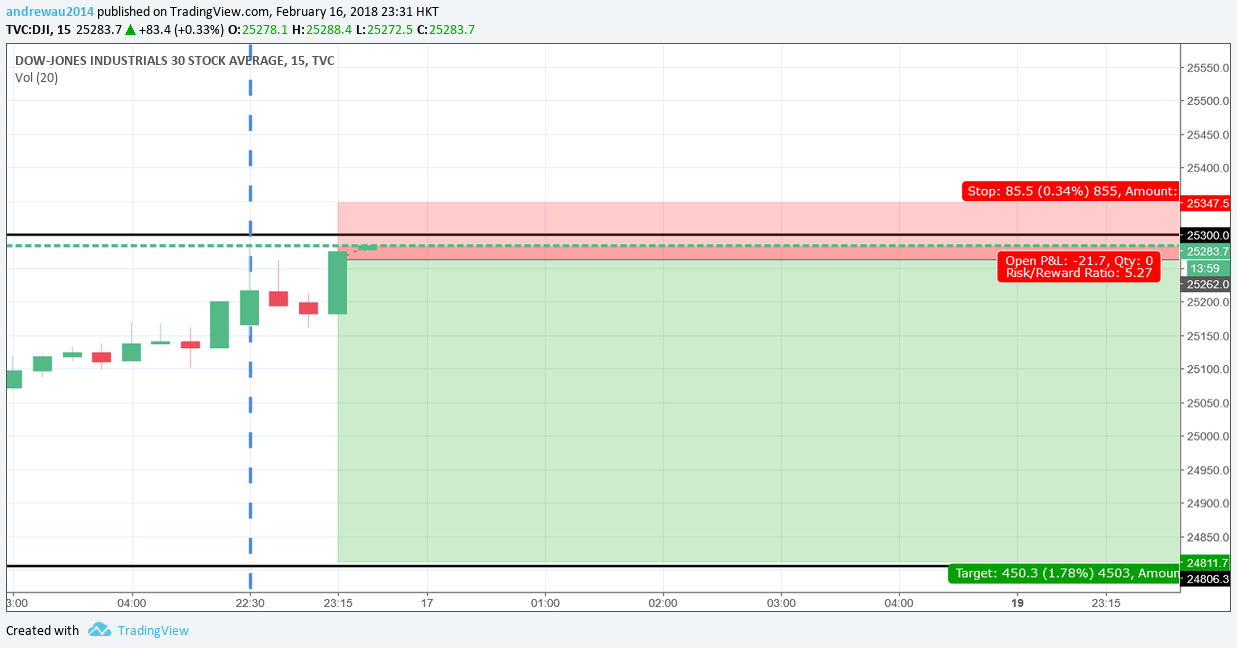Click the 25550.0 price axis label
The height and width of the screenshot is (648, 1237).
pyautogui.click(x=1207, y=68)
